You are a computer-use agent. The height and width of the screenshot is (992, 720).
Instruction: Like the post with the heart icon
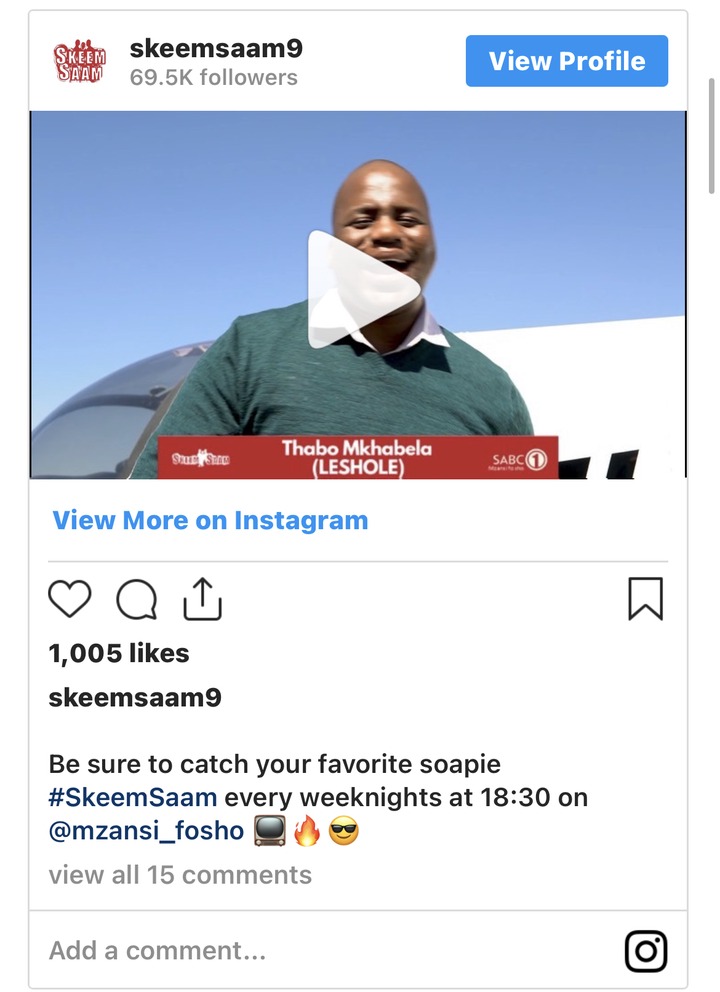click(70, 598)
